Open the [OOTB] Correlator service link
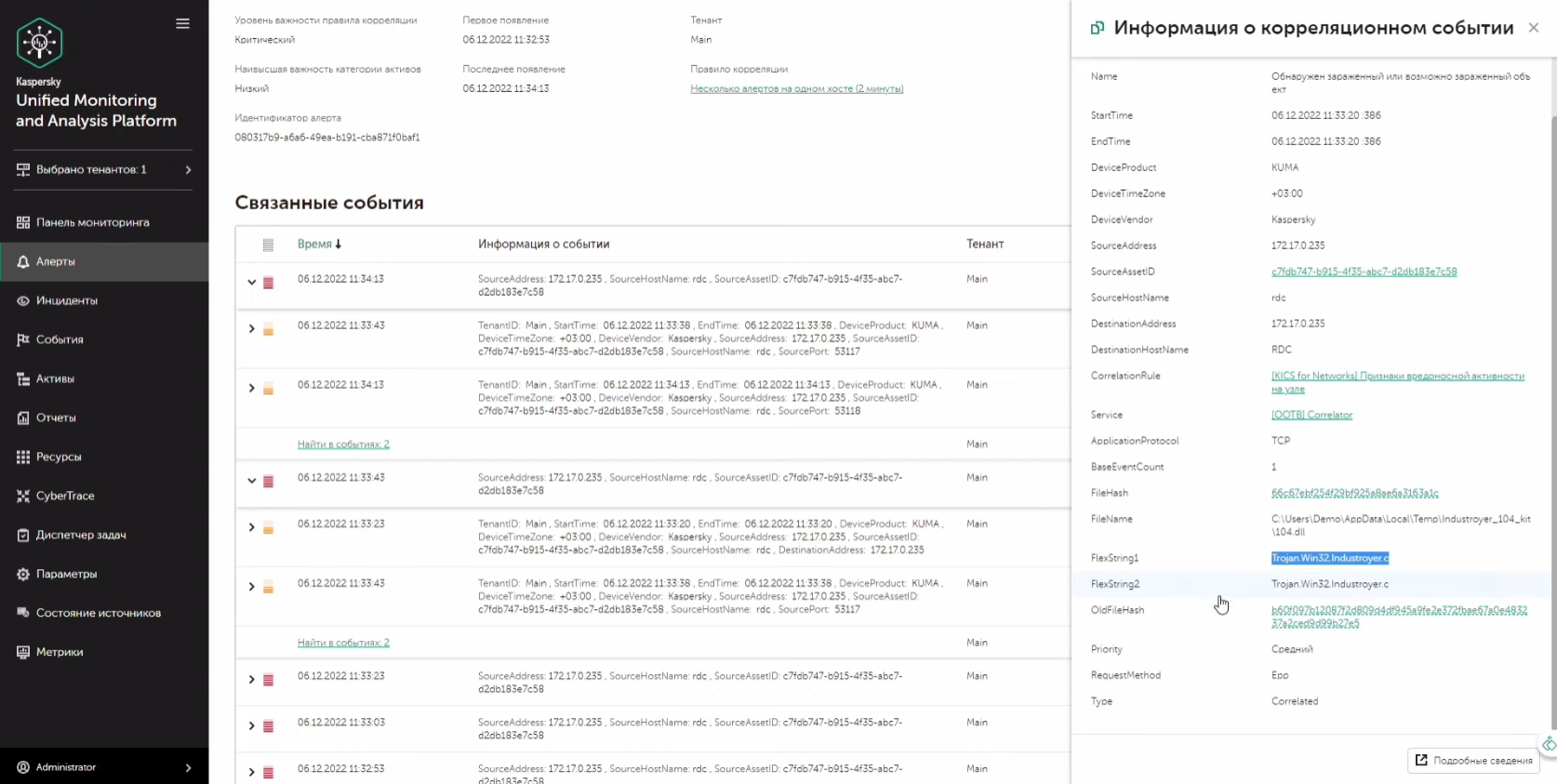This screenshot has width=1557, height=784. [1311, 415]
